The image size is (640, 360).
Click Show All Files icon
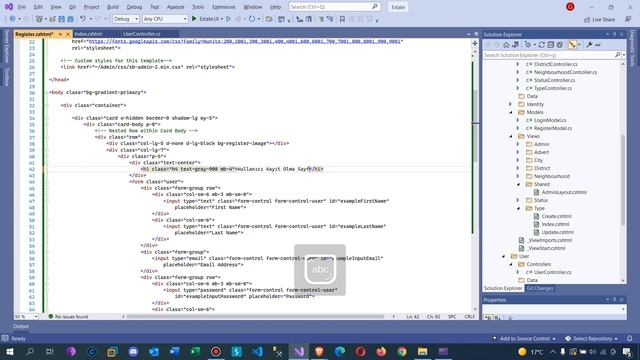[560, 45]
